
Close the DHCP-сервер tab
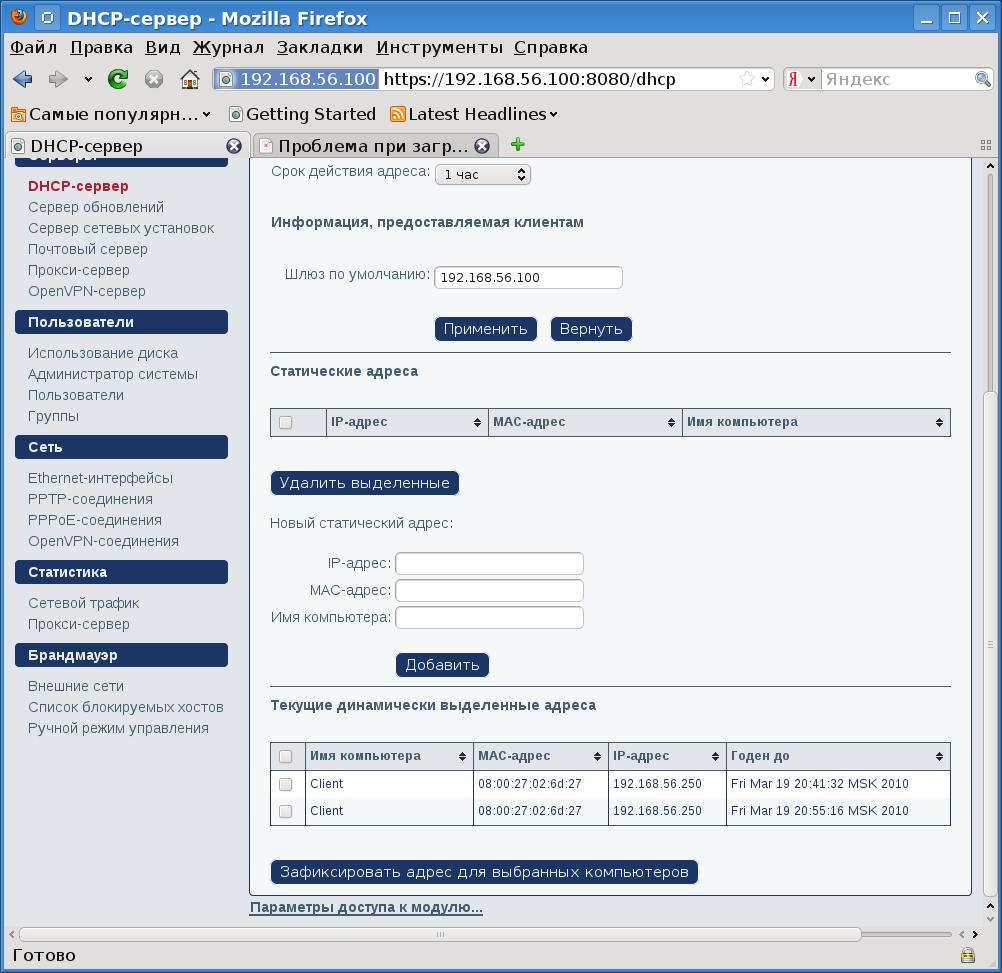pyautogui.click(x=234, y=146)
